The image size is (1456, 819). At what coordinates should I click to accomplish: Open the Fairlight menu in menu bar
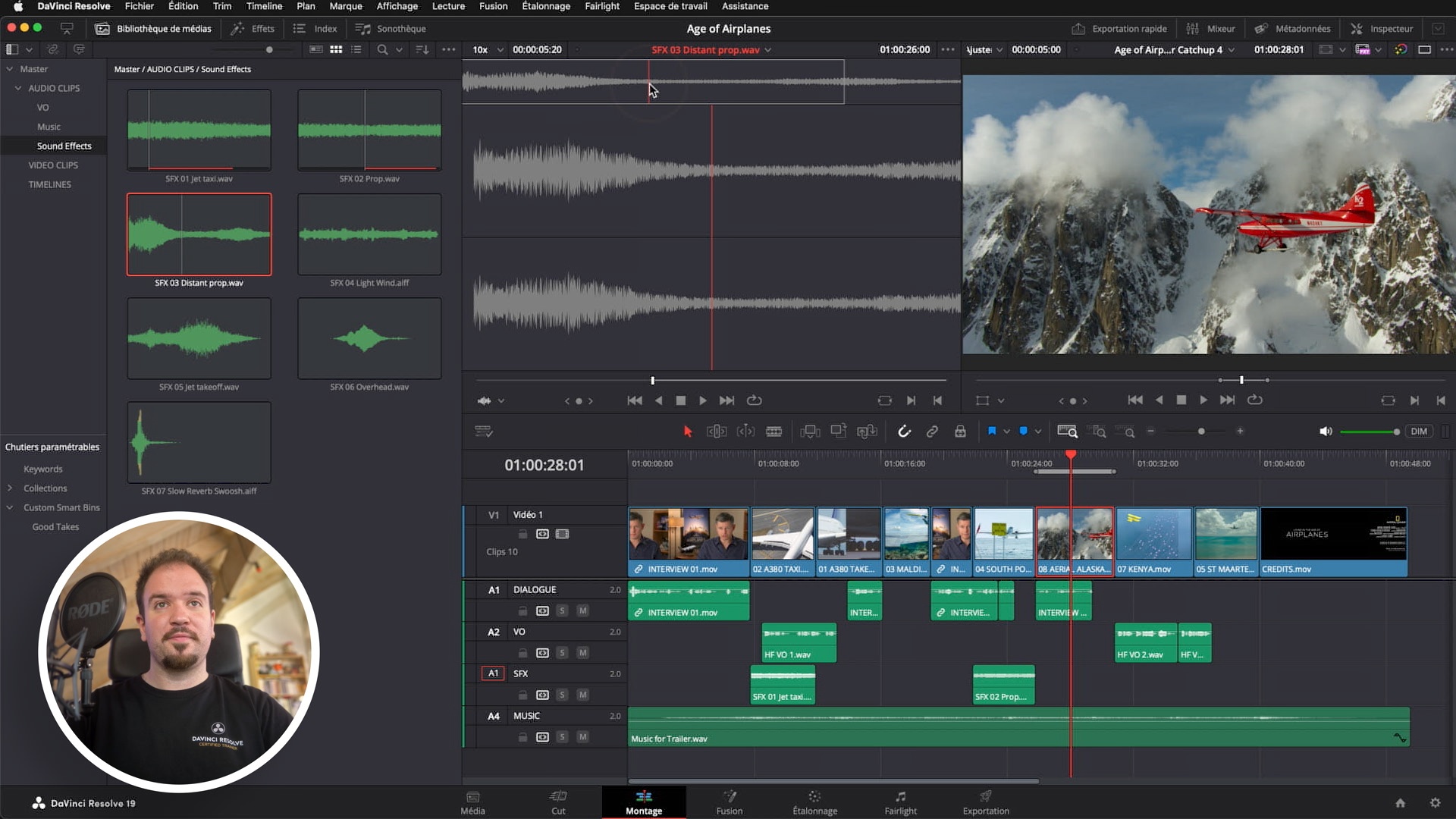pyautogui.click(x=601, y=6)
